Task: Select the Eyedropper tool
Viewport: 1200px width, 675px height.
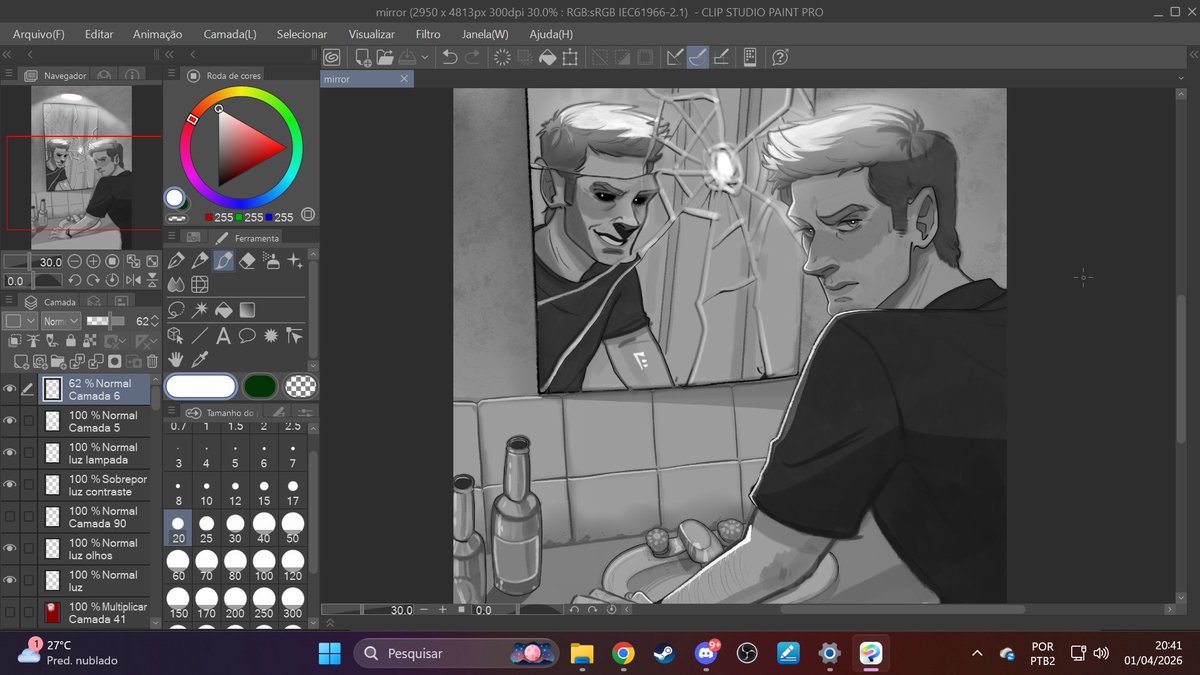Action: tap(200, 359)
